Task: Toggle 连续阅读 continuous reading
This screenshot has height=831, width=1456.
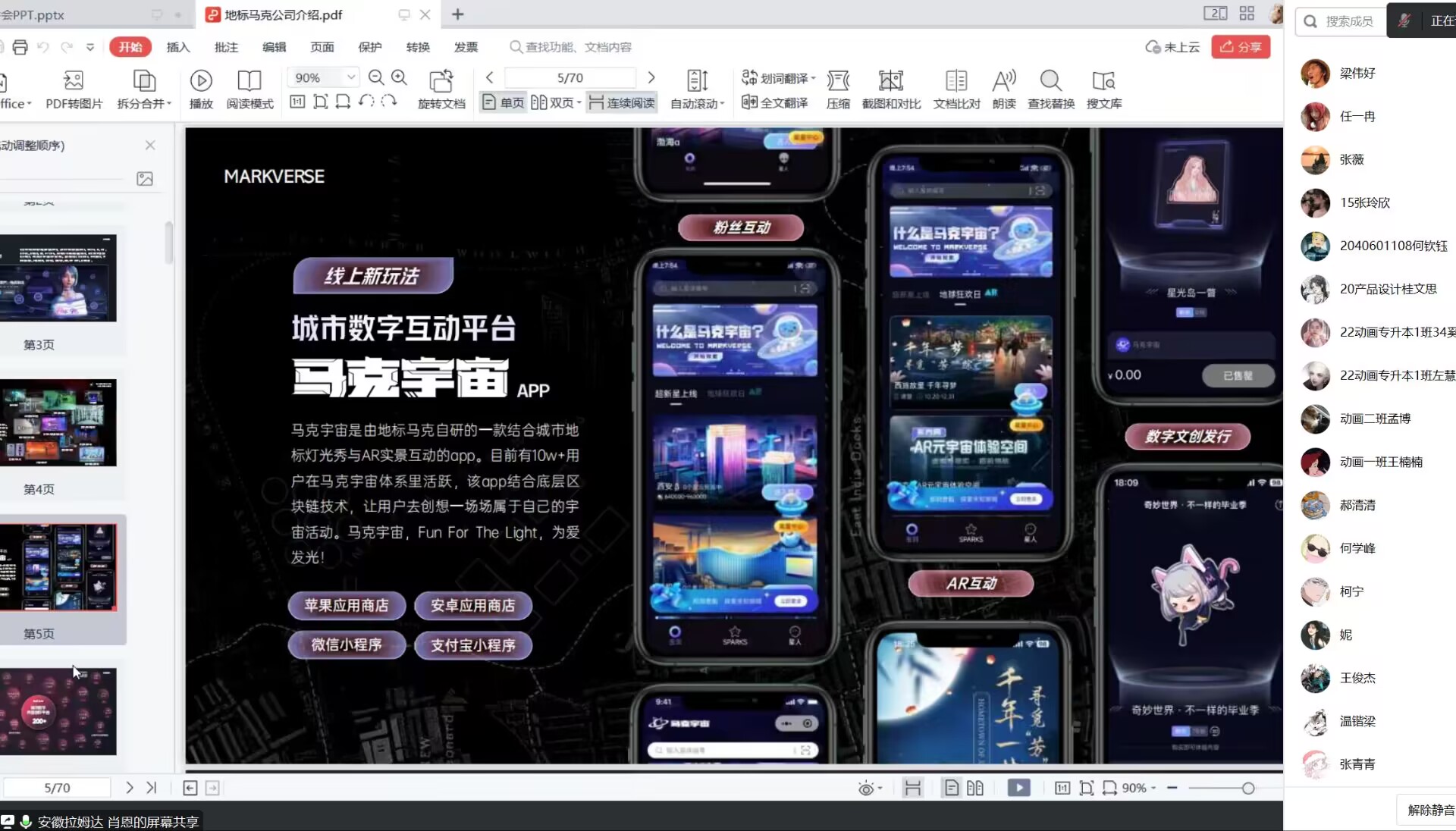Action: tap(622, 102)
